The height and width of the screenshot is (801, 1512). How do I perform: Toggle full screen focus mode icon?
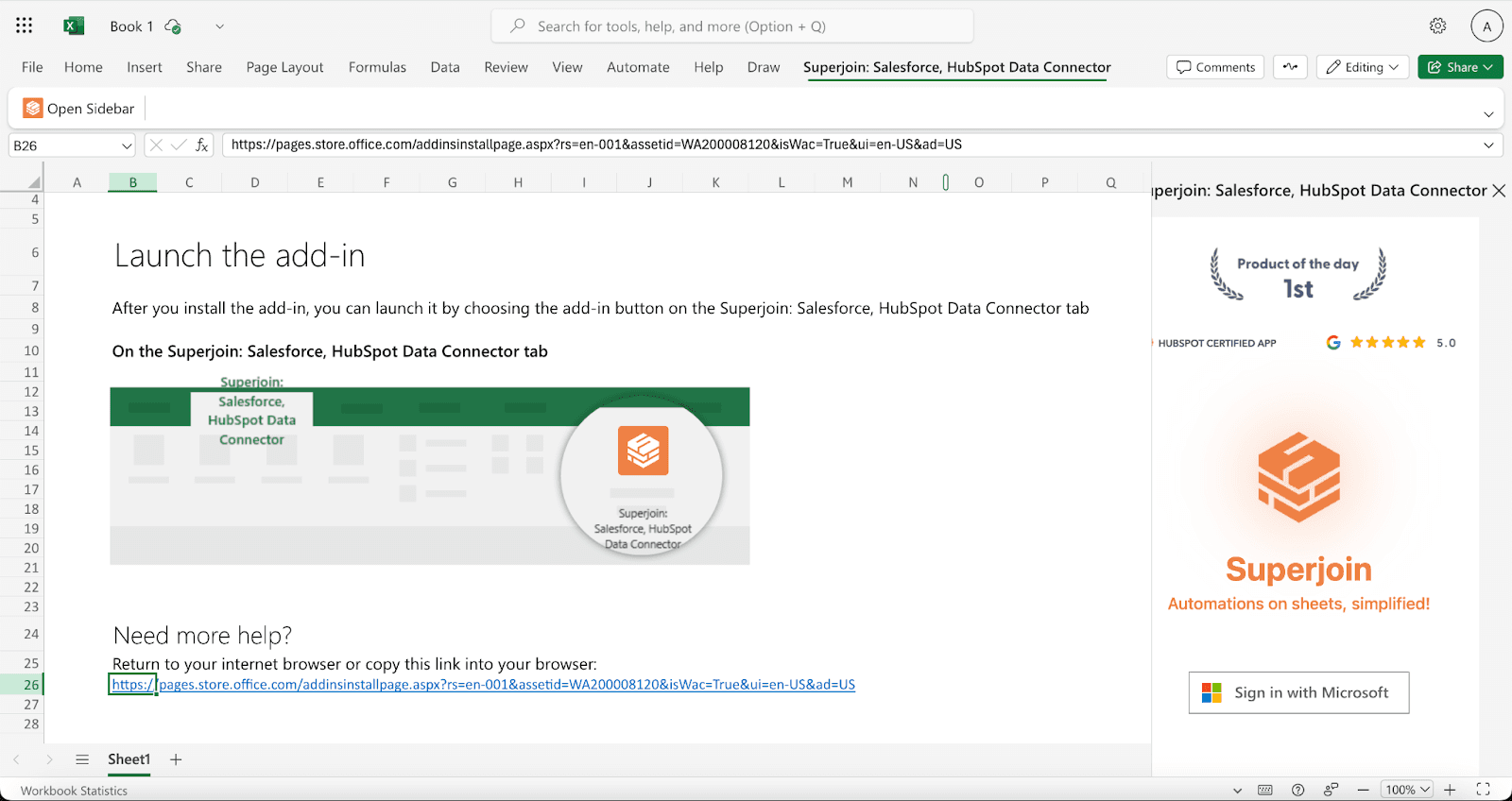(x=1483, y=790)
